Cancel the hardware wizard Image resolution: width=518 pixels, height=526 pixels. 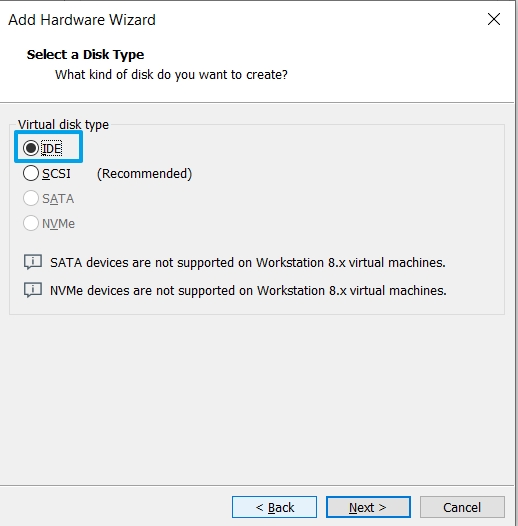[462, 507]
